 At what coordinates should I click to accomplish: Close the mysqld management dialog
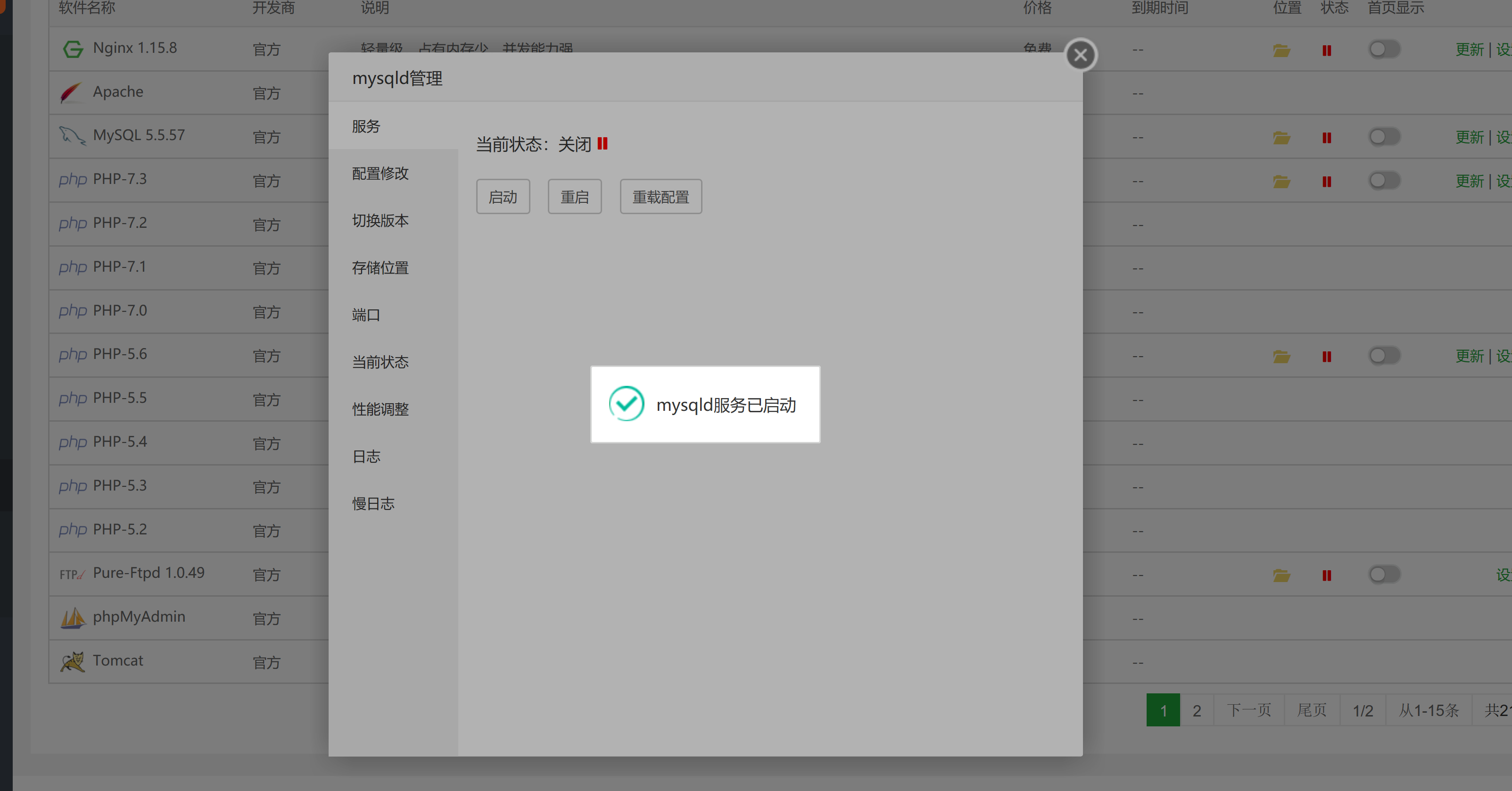pos(1080,55)
